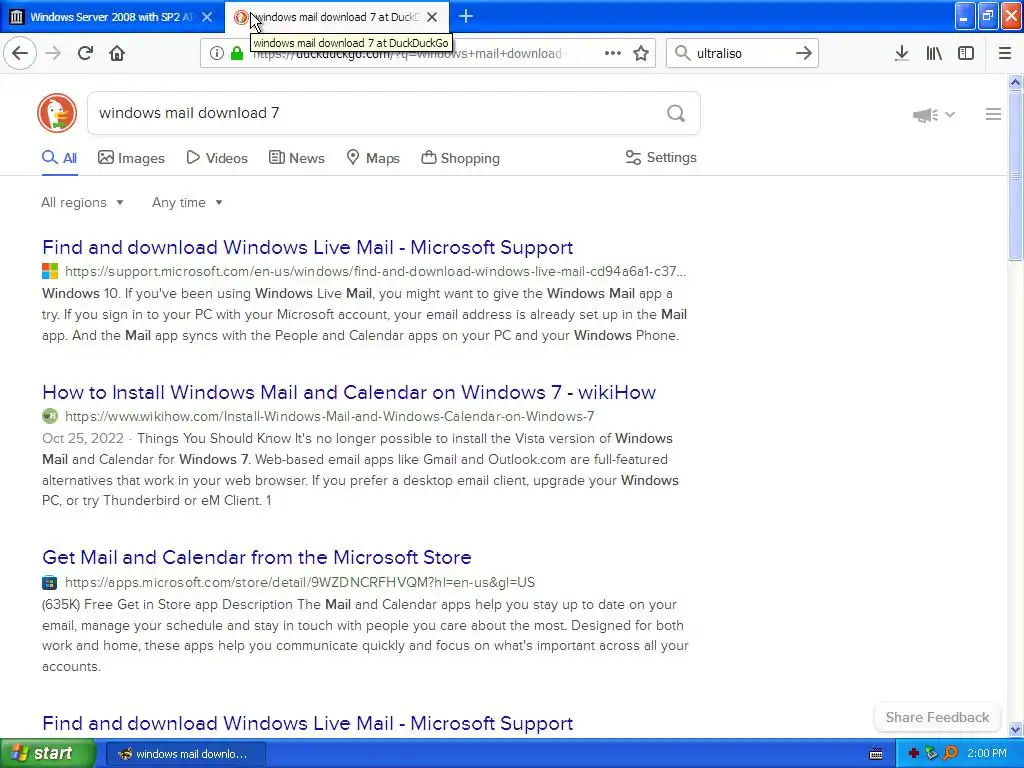This screenshot has width=1024, height=768.
Task: Select the All results tab
Action: click(59, 158)
